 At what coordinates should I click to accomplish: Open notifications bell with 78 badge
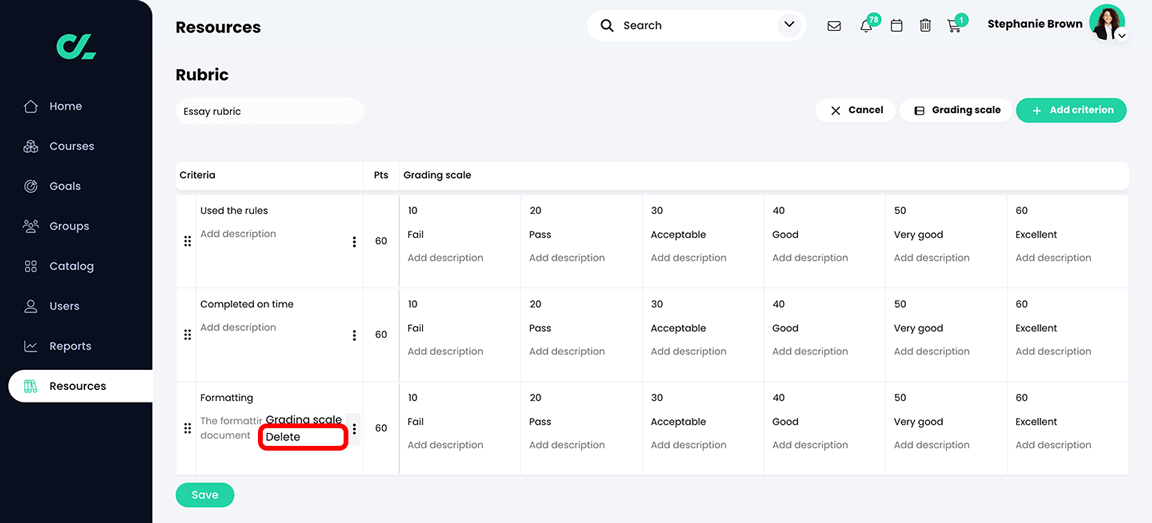(x=867, y=25)
